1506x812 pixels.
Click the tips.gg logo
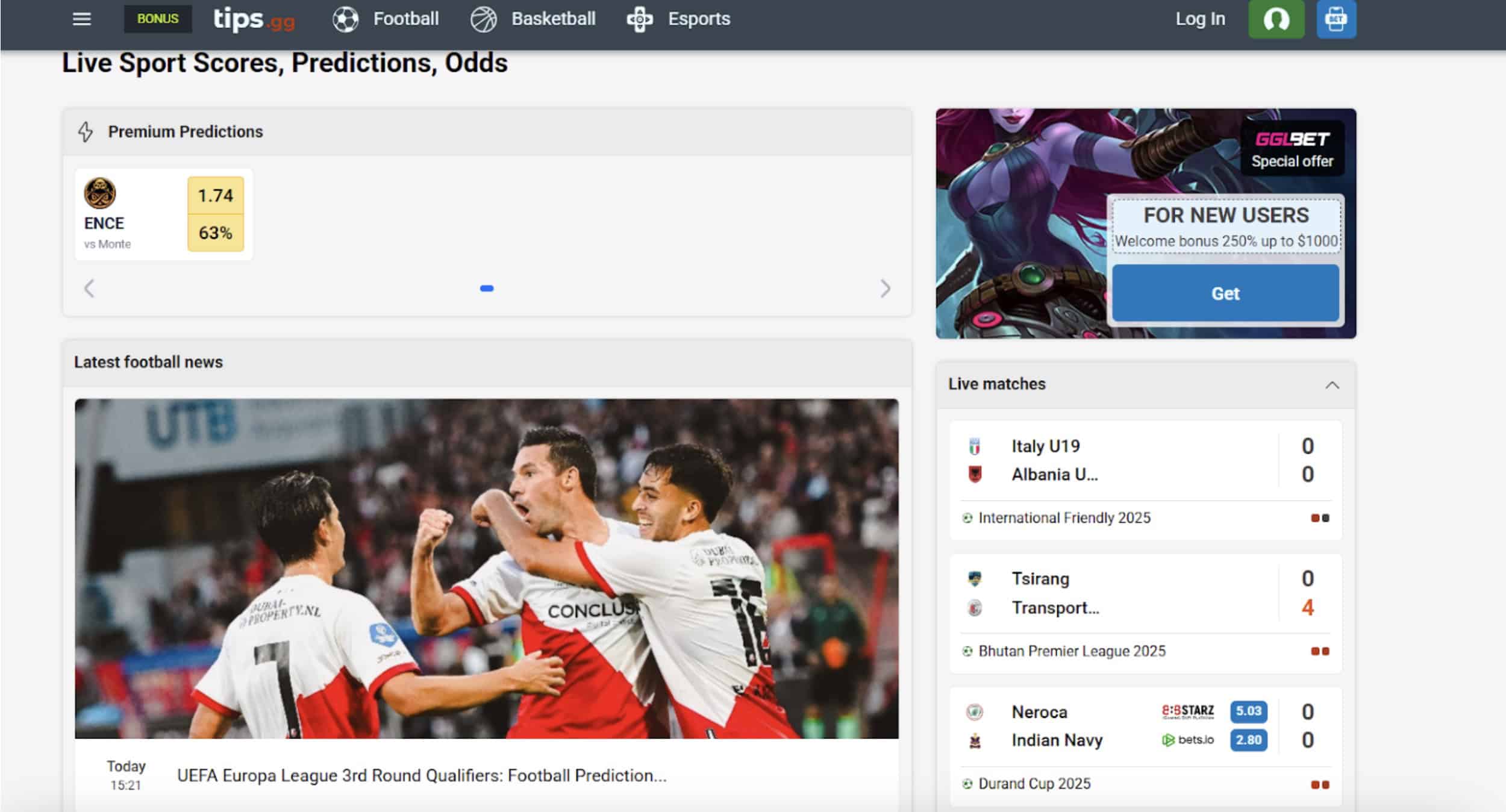tap(254, 19)
